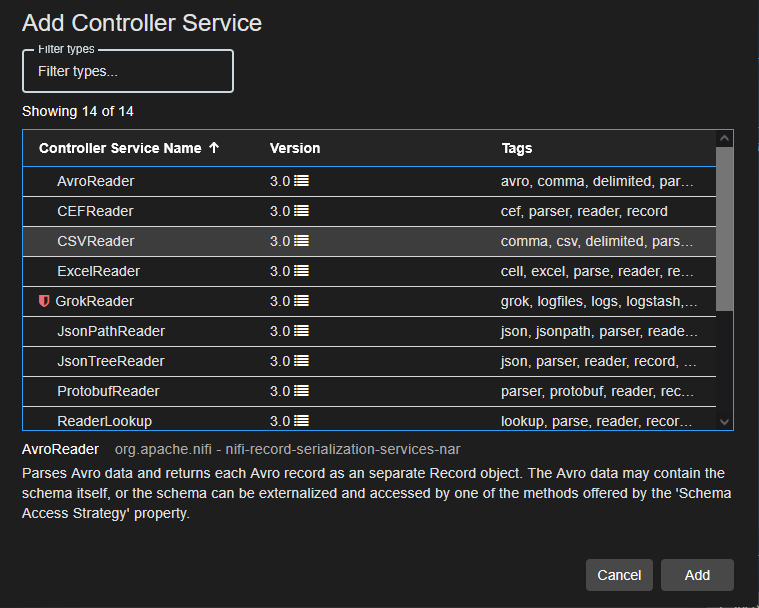Image resolution: width=759 pixels, height=608 pixels.
Task: Click tags 'lookup, parse, reader, recor…'
Action: pos(596,421)
